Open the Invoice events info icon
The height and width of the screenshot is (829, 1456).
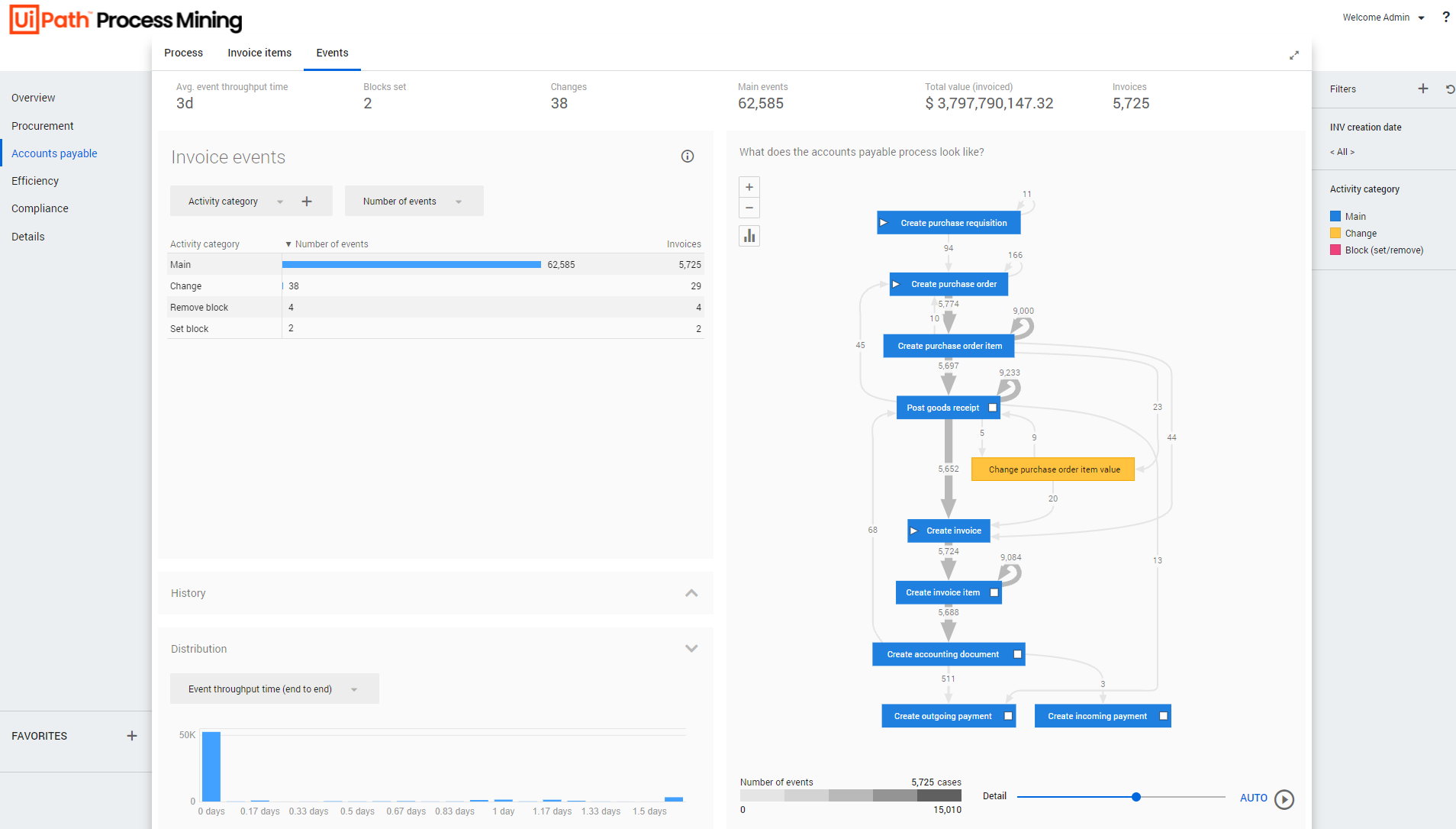pyautogui.click(x=688, y=156)
